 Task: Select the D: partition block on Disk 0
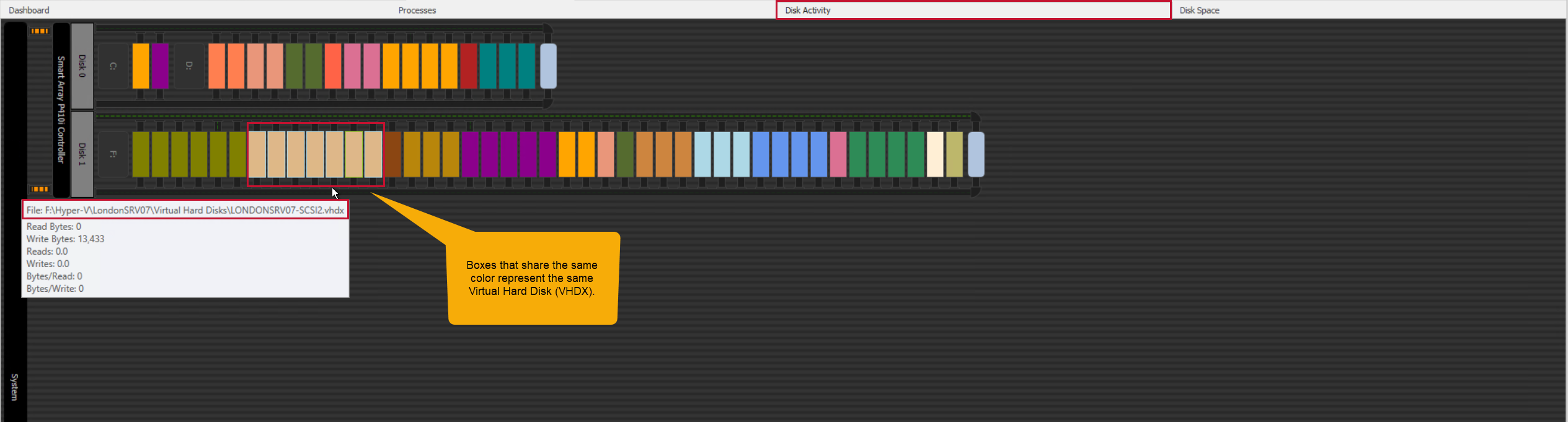pos(189,66)
